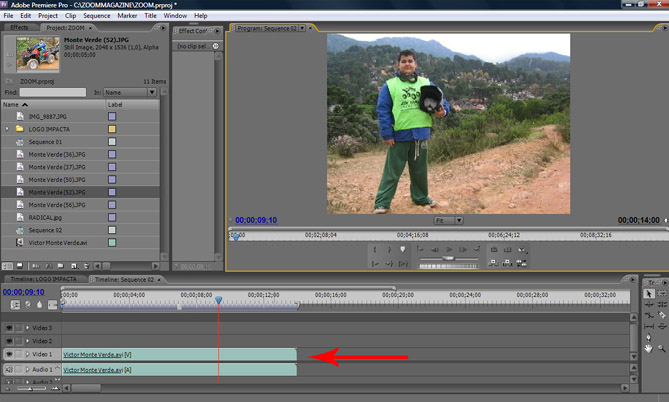
Task: Mute the Audio 1 track speaker toggle
Action: (x=10, y=369)
